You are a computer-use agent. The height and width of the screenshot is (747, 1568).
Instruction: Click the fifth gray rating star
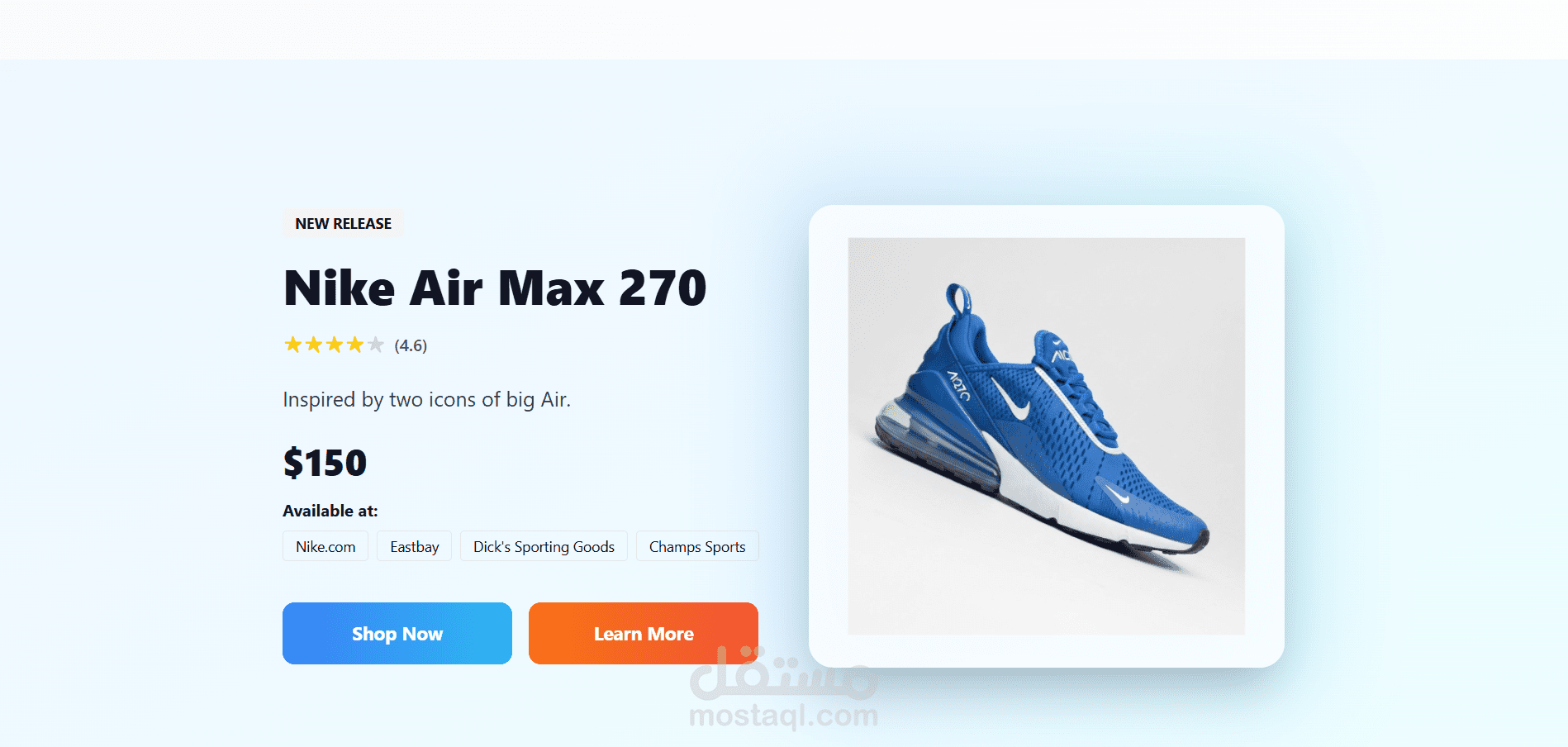[375, 345]
